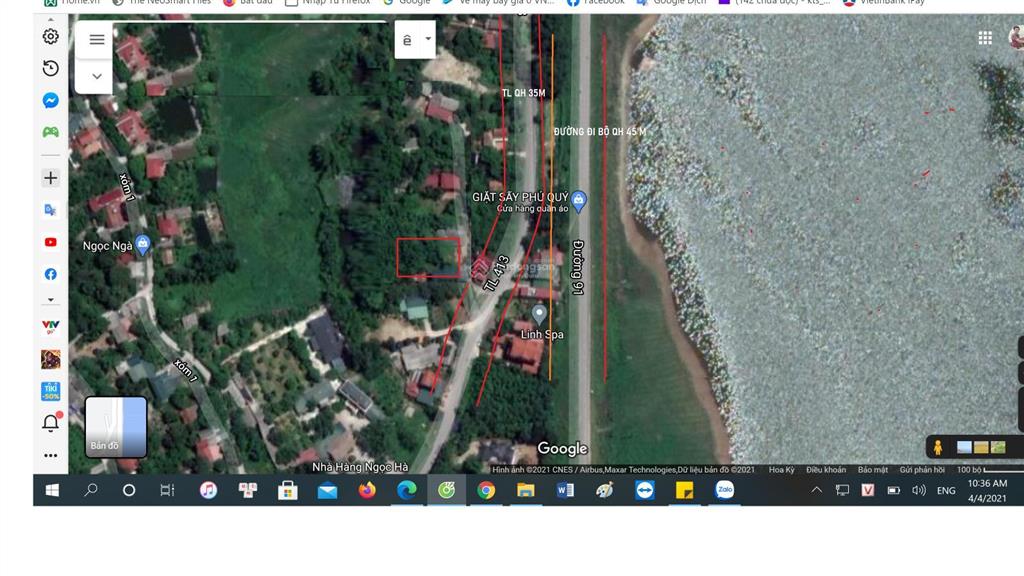
Task: Open the Google apps grid
Action: pos(985,38)
